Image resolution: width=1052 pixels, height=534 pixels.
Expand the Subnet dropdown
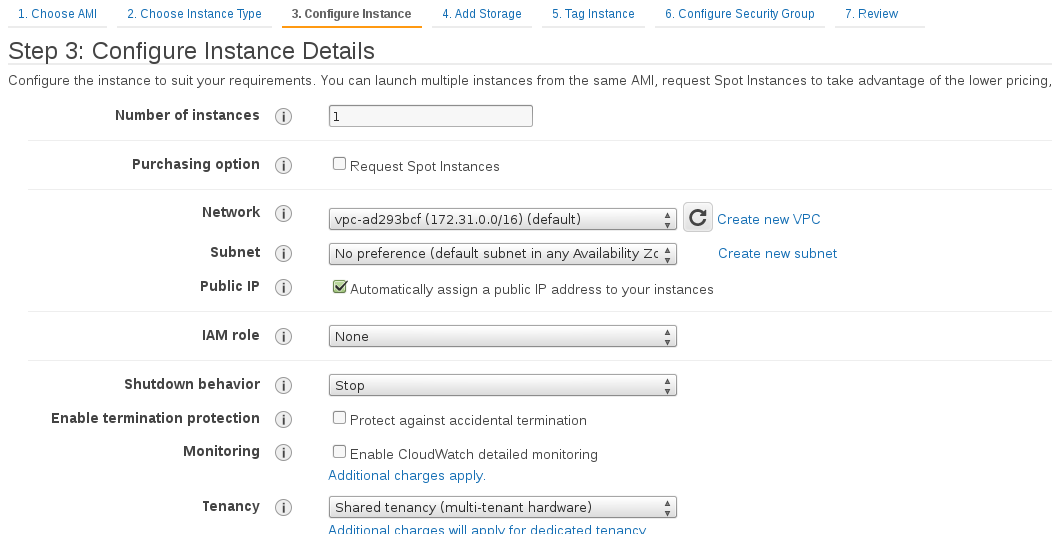pos(502,254)
